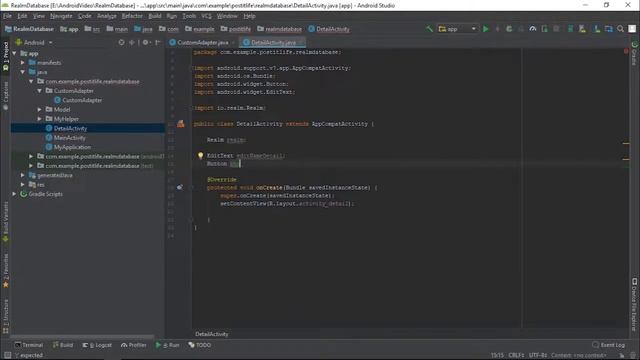Collapse the CustomAdapter package

40,91
